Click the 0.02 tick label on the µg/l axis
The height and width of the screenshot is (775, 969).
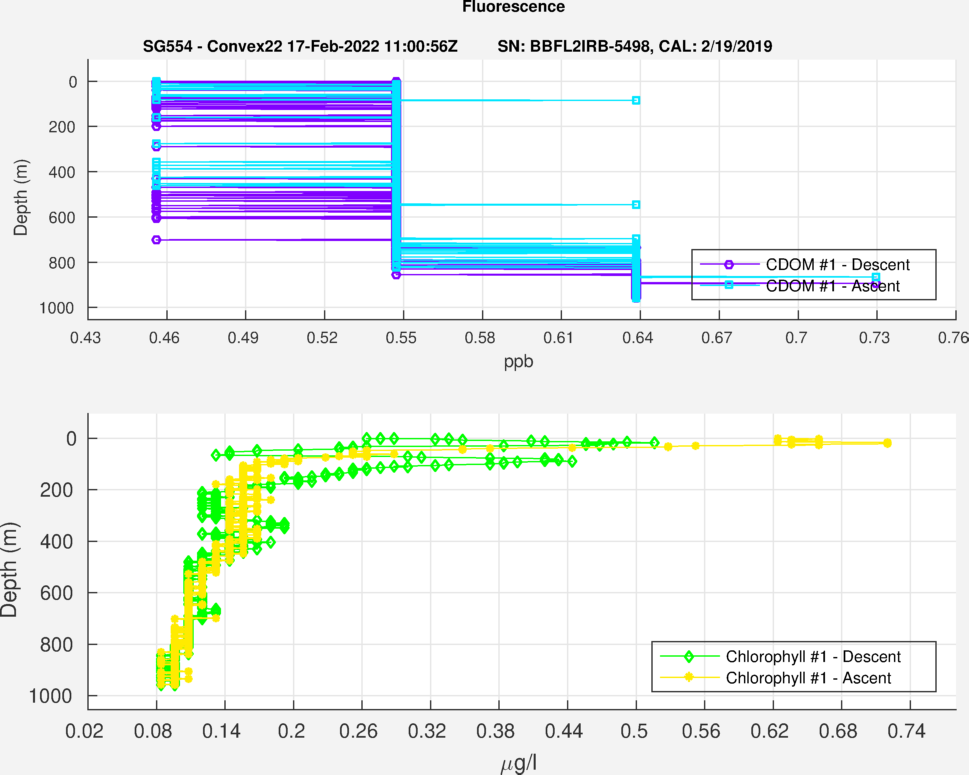pyautogui.click(x=86, y=733)
